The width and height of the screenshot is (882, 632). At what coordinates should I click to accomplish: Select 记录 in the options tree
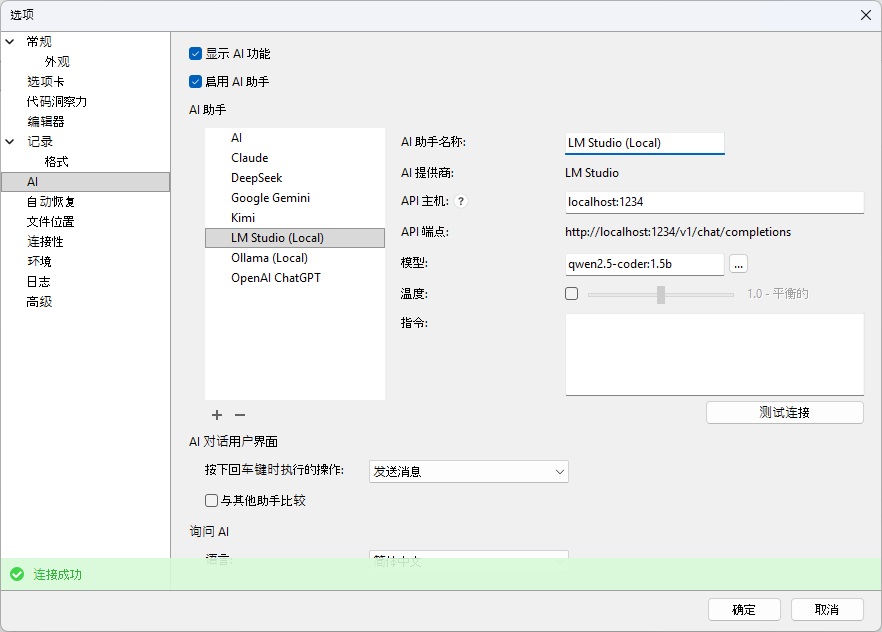coord(40,142)
